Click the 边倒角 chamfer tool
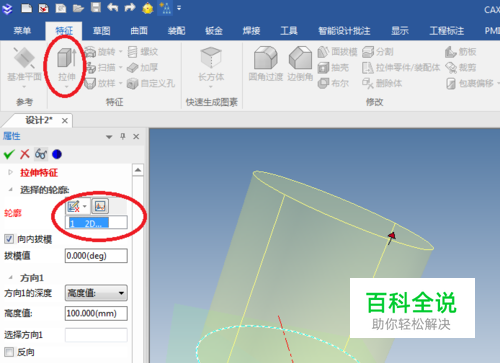The height and width of the screenshot is (363, 500). point(300,63)
